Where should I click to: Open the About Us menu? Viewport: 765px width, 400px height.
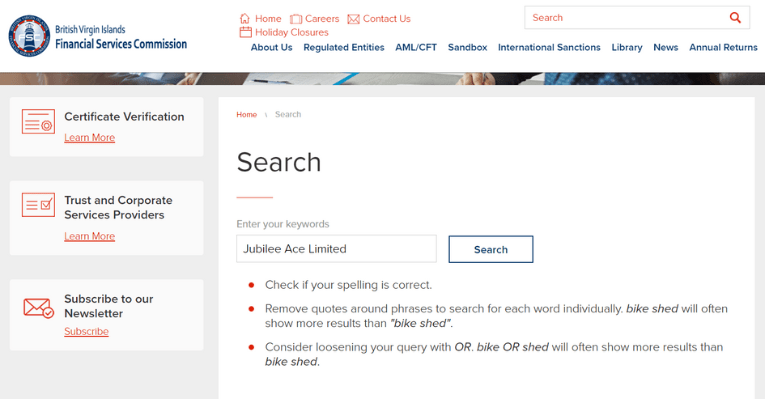point(271,47)
